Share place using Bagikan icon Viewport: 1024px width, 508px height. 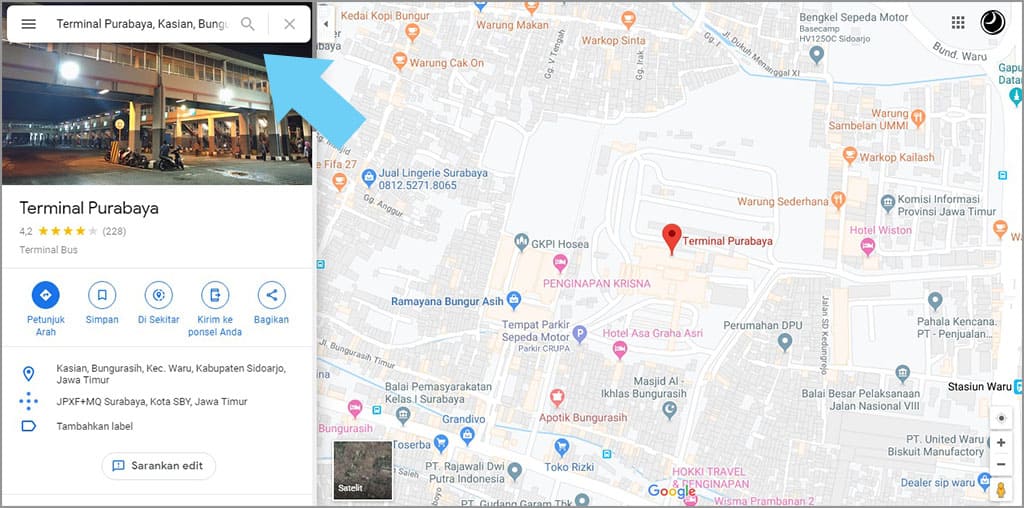pyautogui.click(x=270, y=295)
